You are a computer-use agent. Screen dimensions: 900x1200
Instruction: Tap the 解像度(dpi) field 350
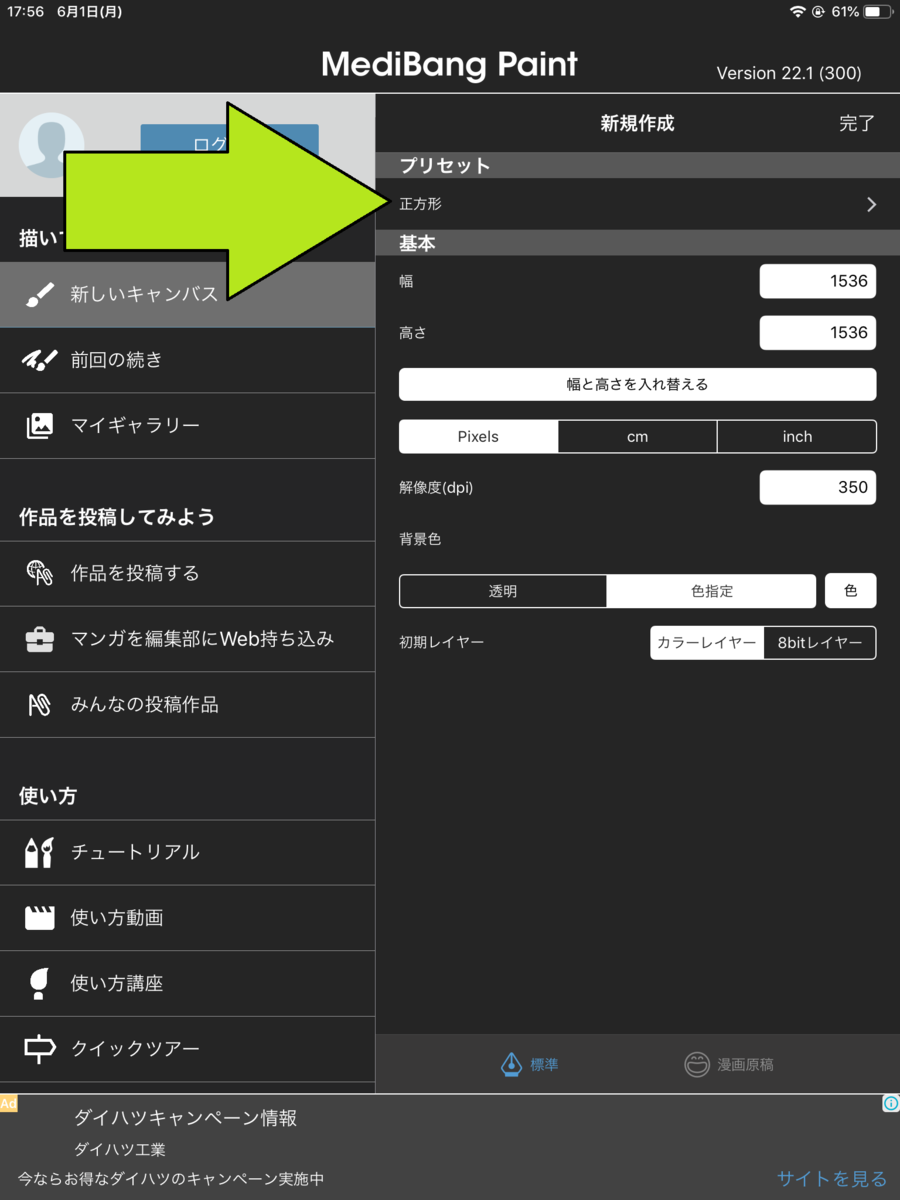[818, 487]
